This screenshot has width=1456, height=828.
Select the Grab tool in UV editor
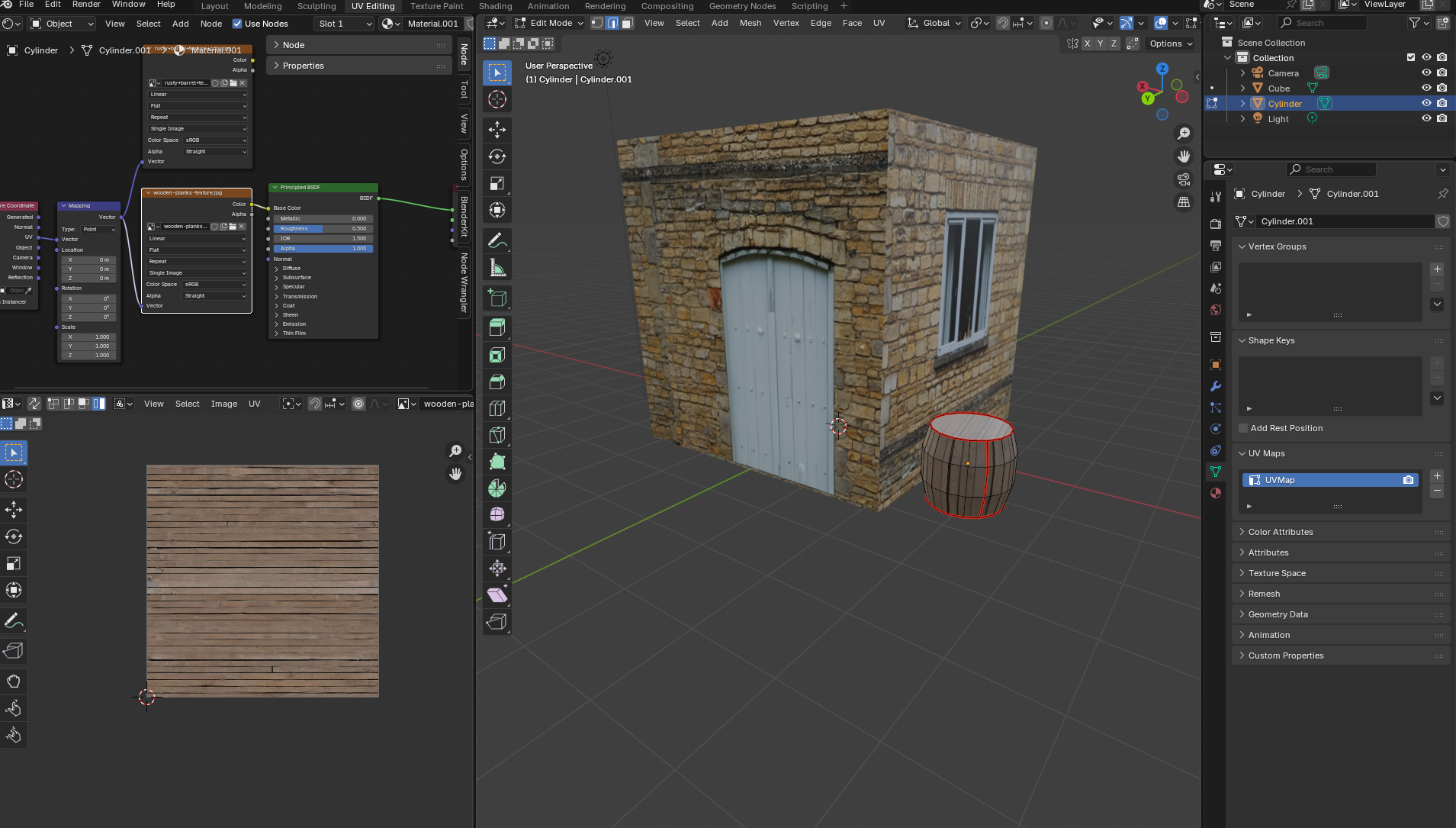coord(14,681)
